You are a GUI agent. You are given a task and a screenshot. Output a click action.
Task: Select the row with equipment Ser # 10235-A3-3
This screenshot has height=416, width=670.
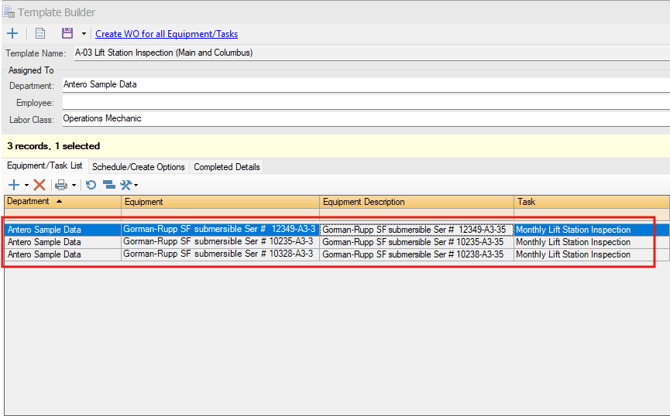click(219, 242)
